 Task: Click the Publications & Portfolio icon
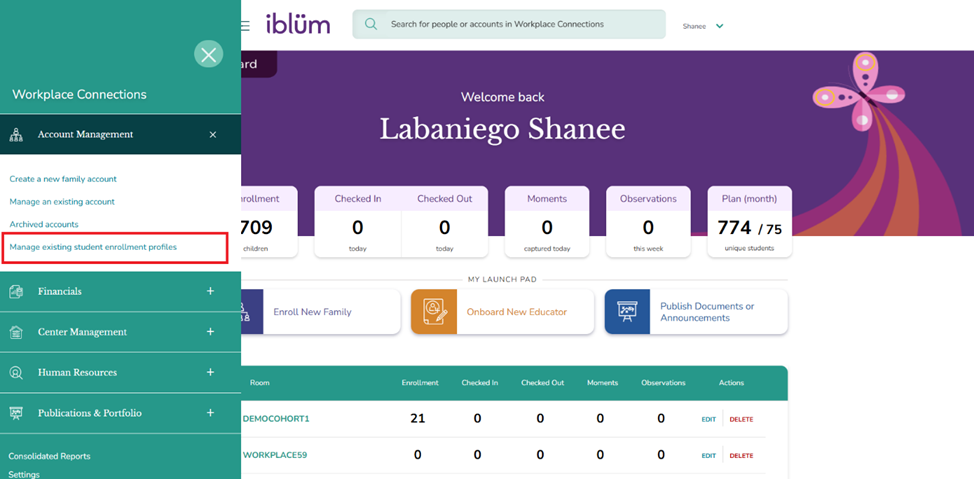click(x=16, y=413)
